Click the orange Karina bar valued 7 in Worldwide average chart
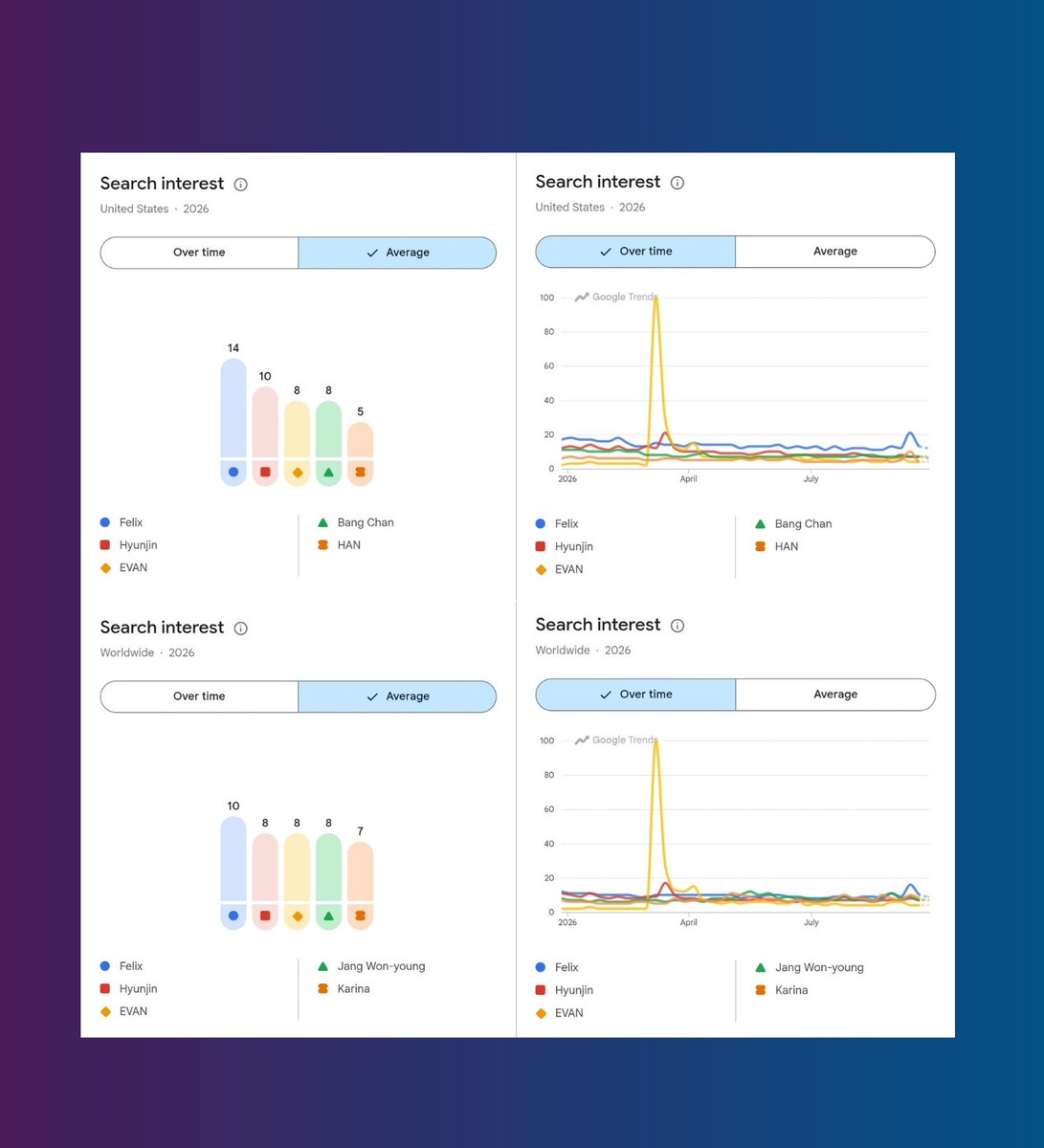 coord(360,886)
